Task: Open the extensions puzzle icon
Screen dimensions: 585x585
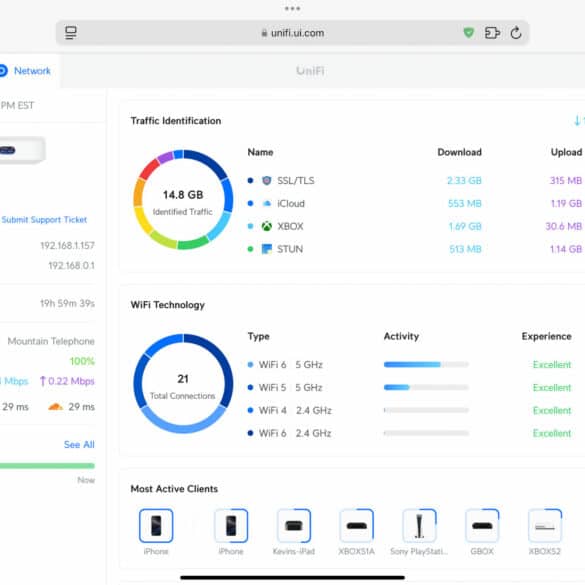Action: coord(492,33)
